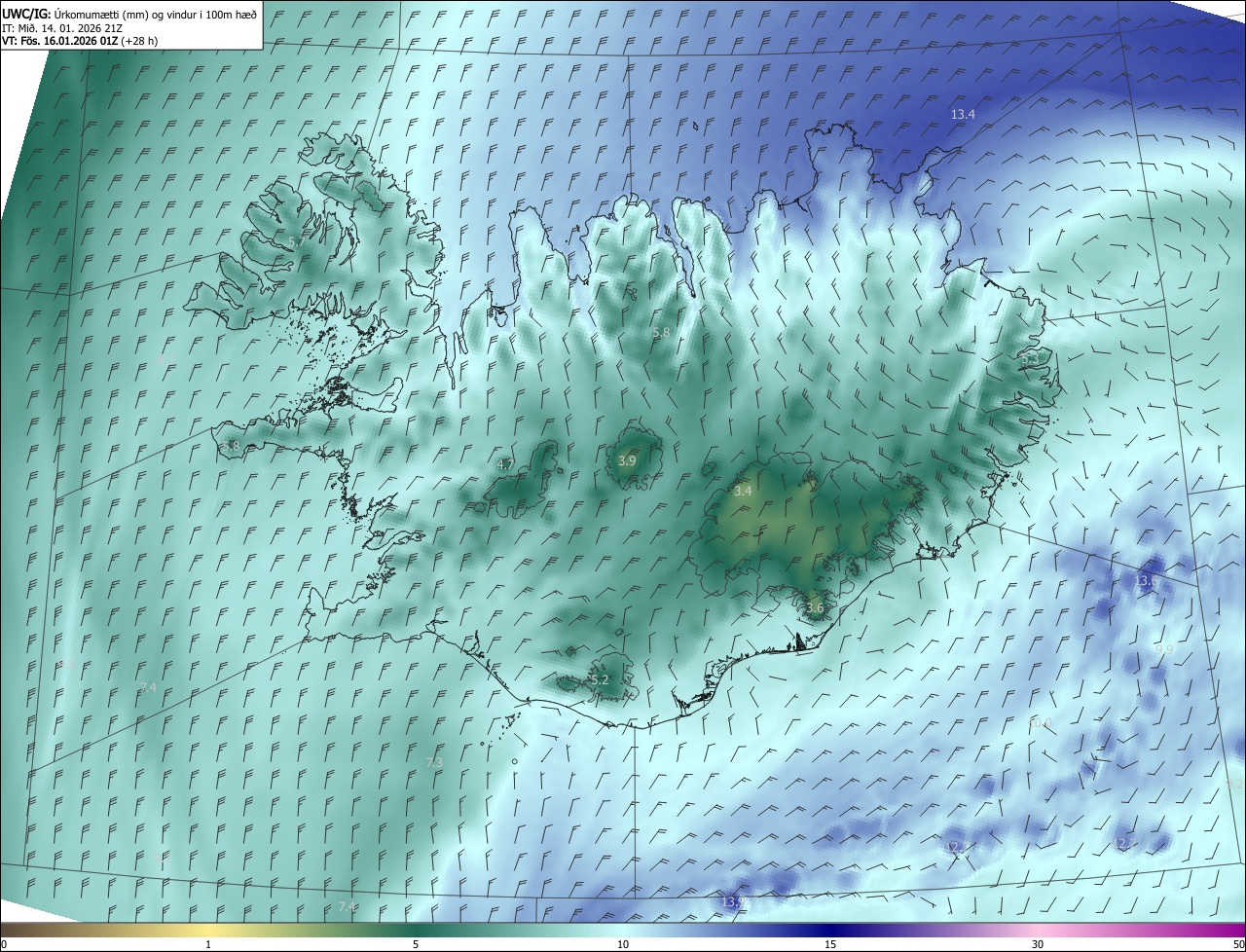Click the 5.2 value on the southern glacier
Screen dimensions: 1246x952
pos(600,679)
